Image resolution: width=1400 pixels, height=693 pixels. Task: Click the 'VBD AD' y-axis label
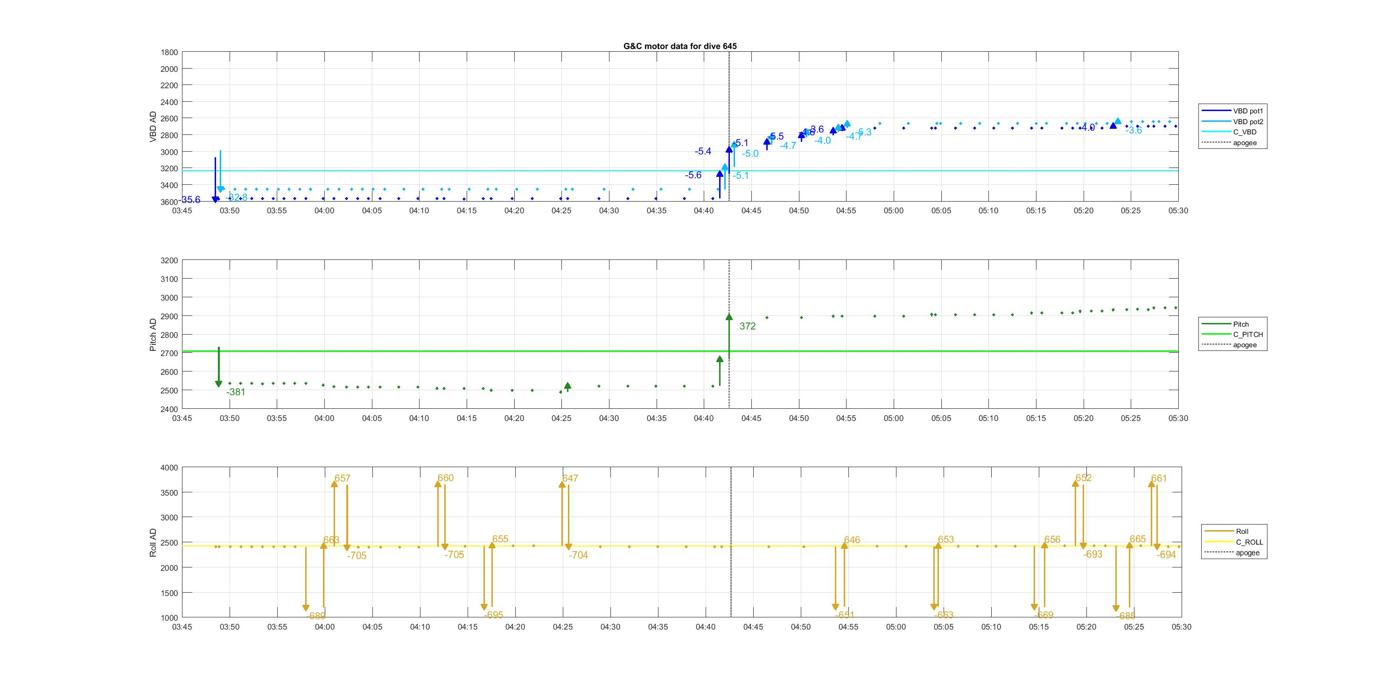coord(153,127)
